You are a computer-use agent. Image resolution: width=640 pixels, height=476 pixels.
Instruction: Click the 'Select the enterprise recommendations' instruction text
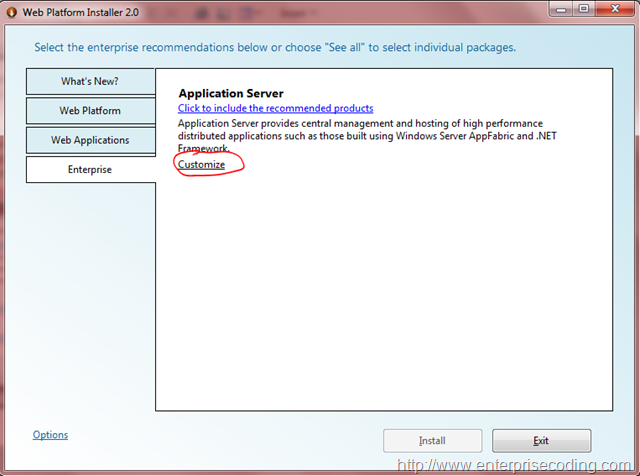click(275, 47)
